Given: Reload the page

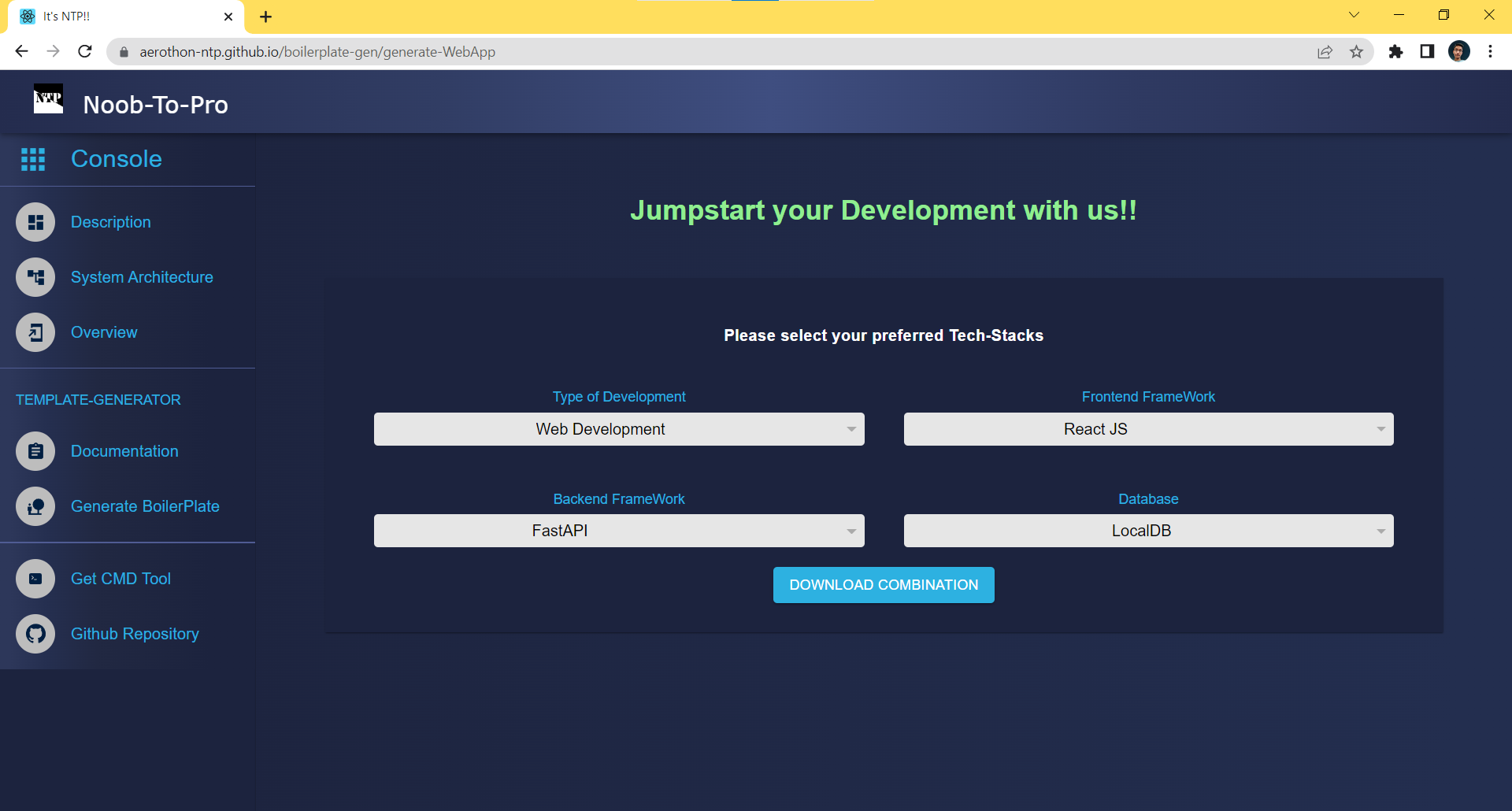Looking at the screenshot, I should point(85,51).
